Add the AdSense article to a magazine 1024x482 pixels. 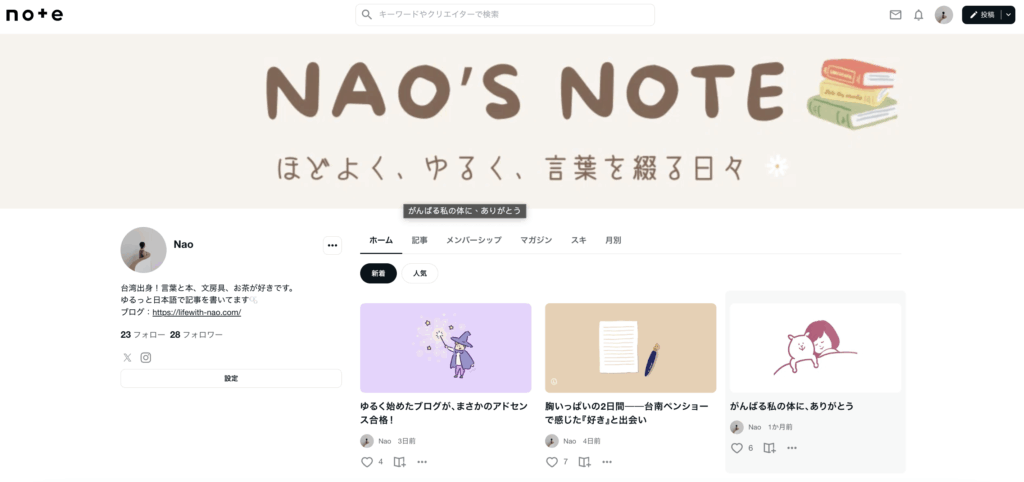tap(399, 462)
